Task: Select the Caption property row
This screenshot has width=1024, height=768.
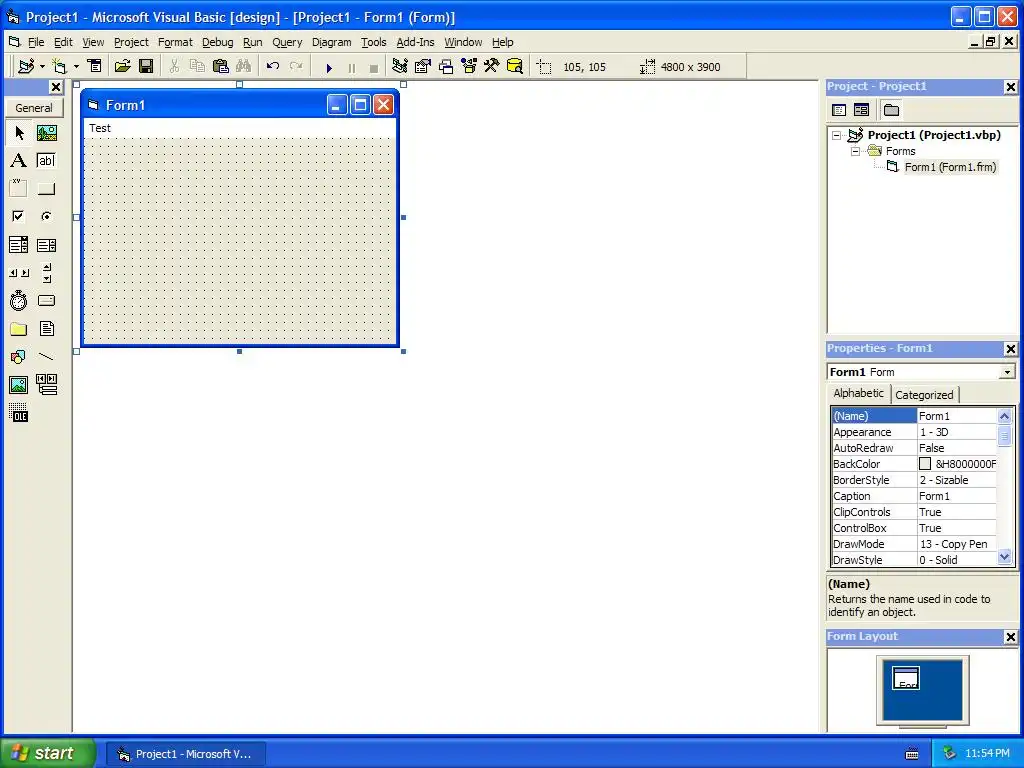Action: click(914, 496)
